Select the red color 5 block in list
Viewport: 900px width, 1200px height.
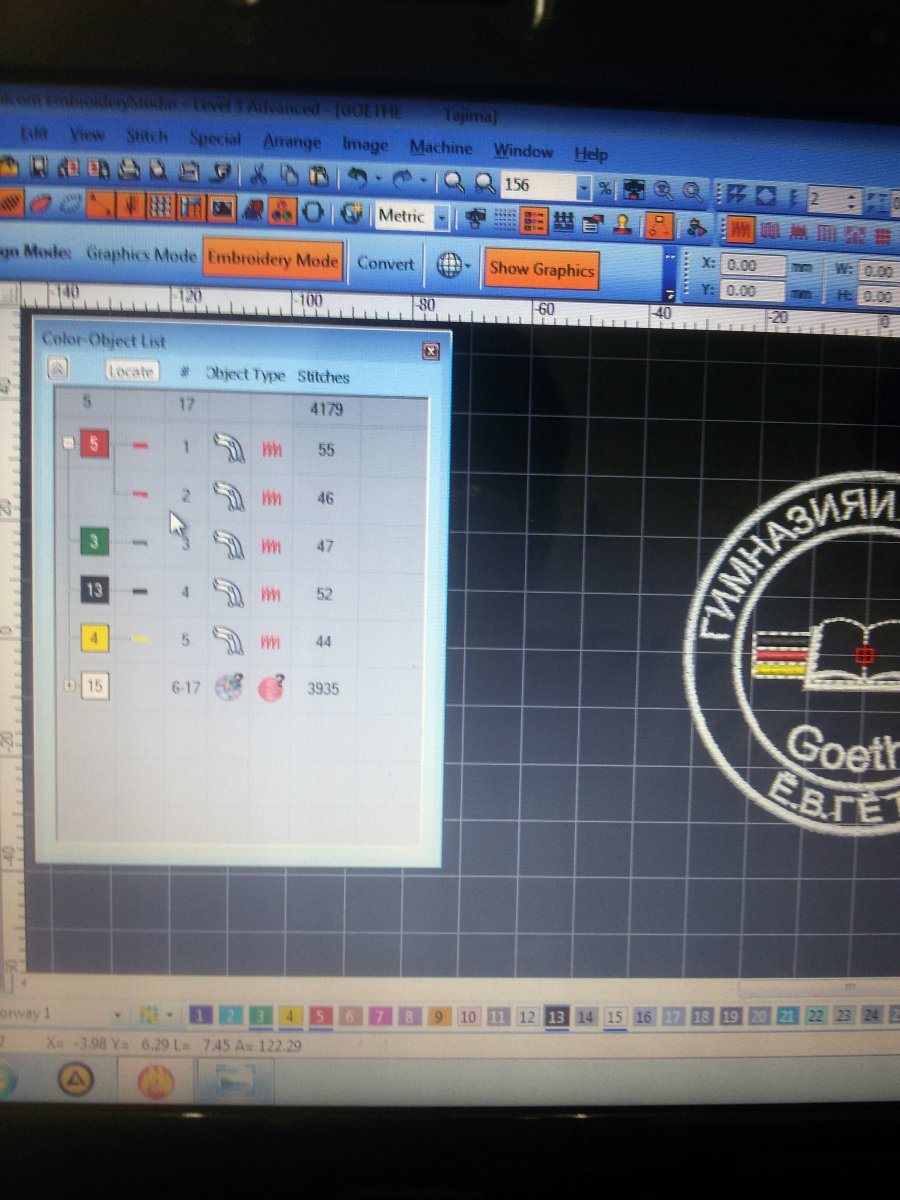coord(94,445)
